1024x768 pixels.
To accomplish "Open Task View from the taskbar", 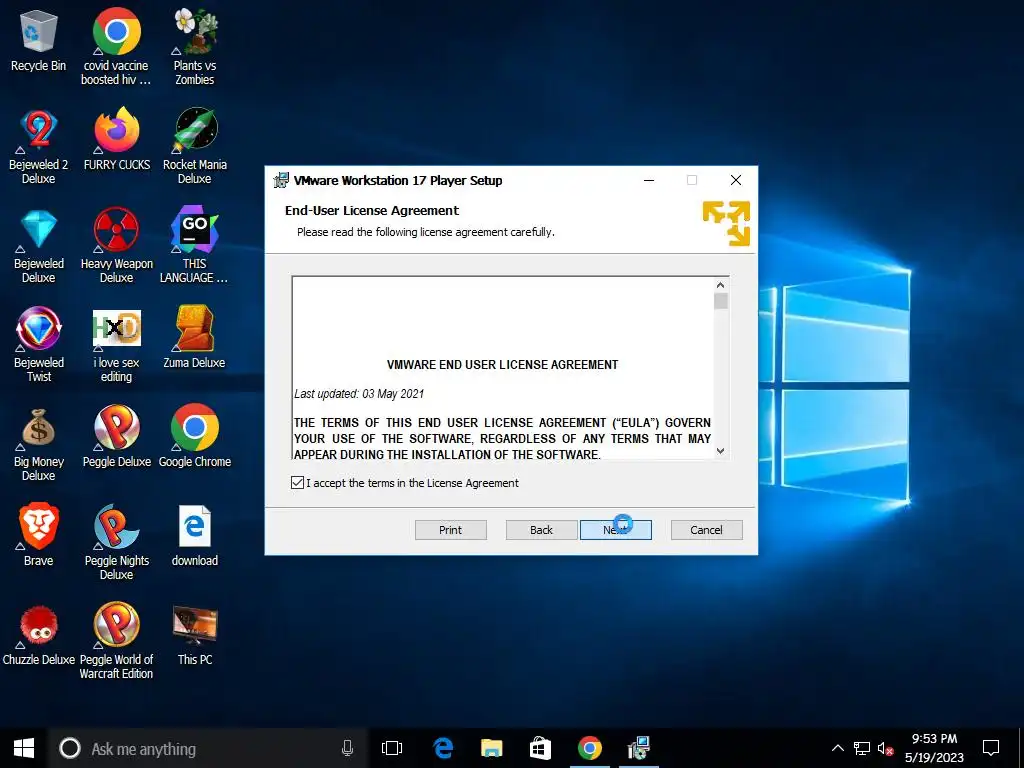I will (392, 748).
